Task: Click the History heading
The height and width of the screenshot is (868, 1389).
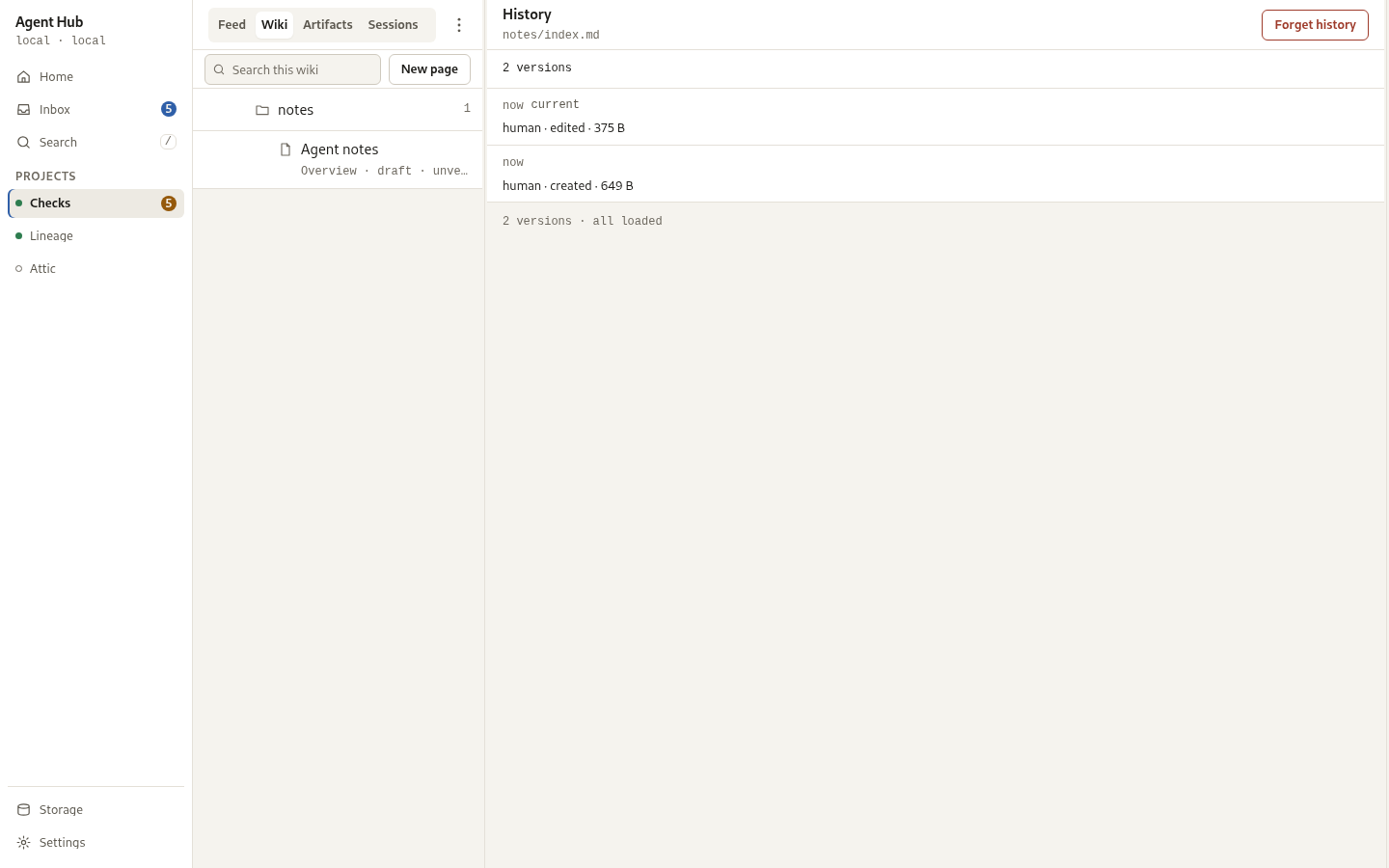Action: pos(527,14)
